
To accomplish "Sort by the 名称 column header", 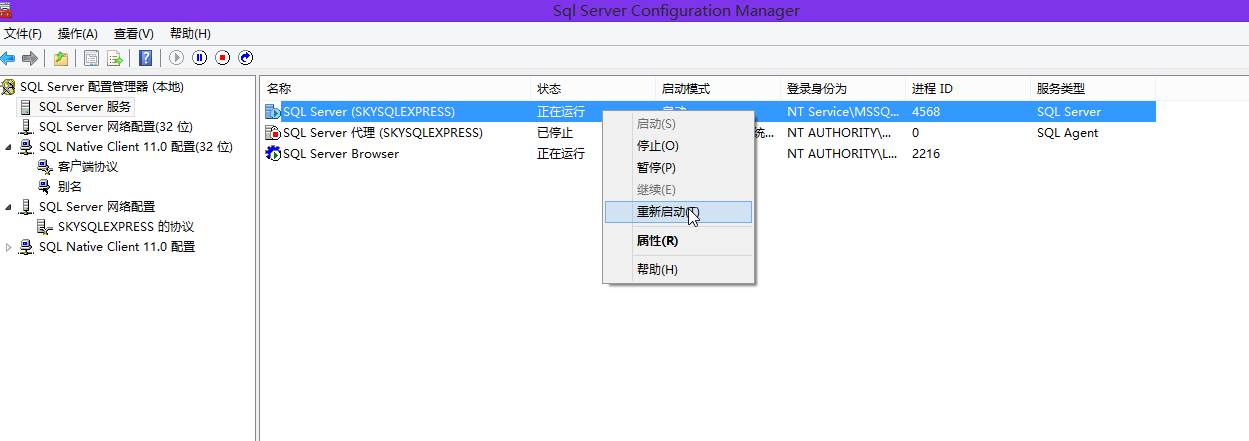I will tap(395, 89).
